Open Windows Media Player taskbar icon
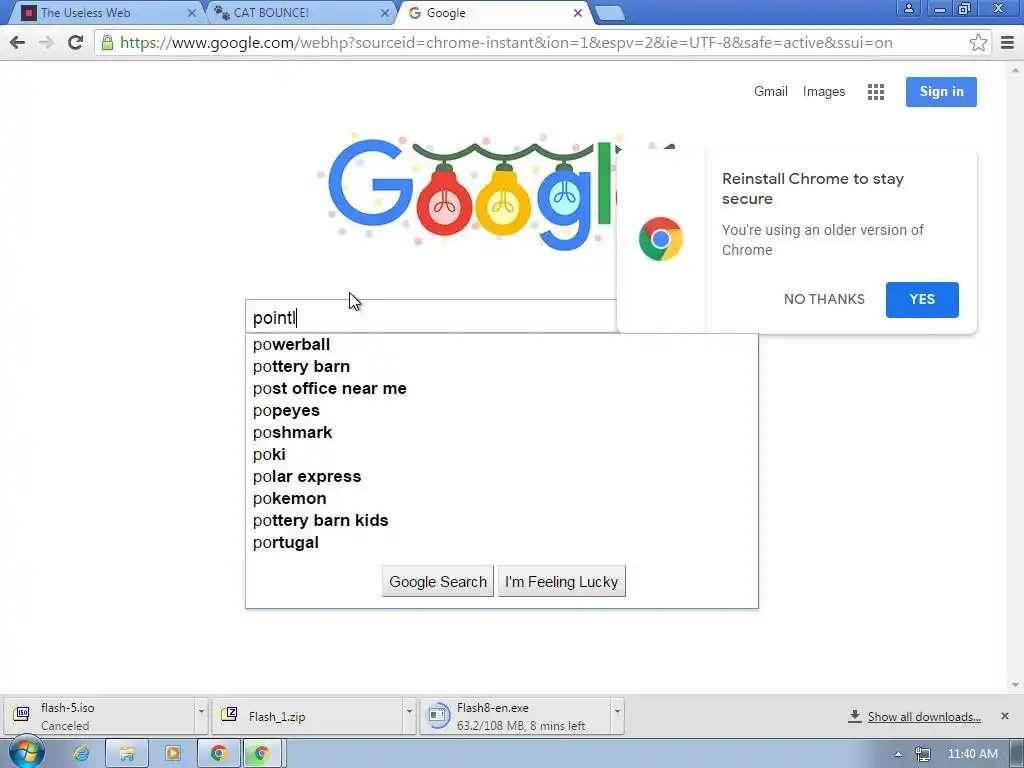Viewport: 1024px width, 768px height. [172, 754]
